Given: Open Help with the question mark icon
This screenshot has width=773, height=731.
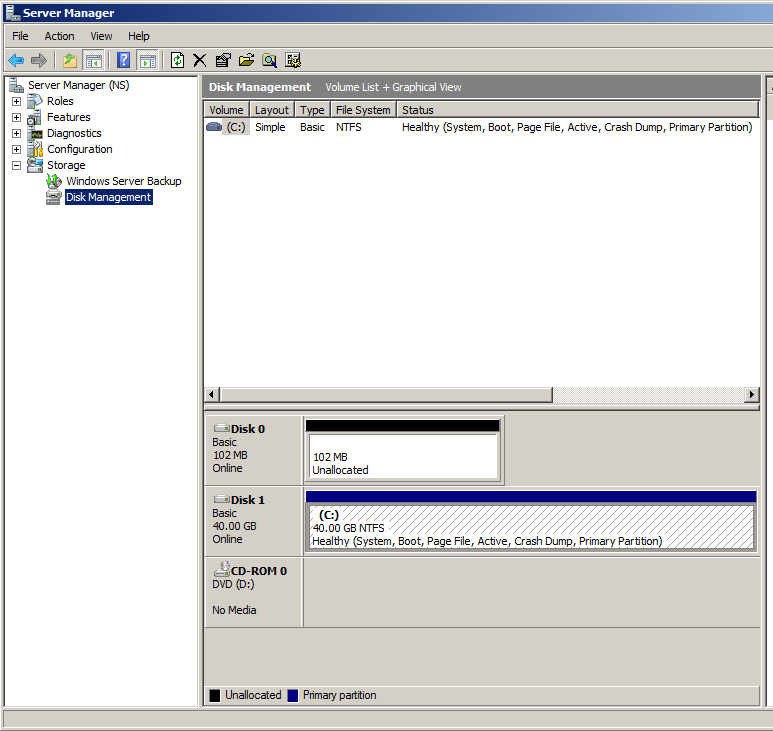Looking at the screenshot, I should pyautogui.click(x=123, y=61).
